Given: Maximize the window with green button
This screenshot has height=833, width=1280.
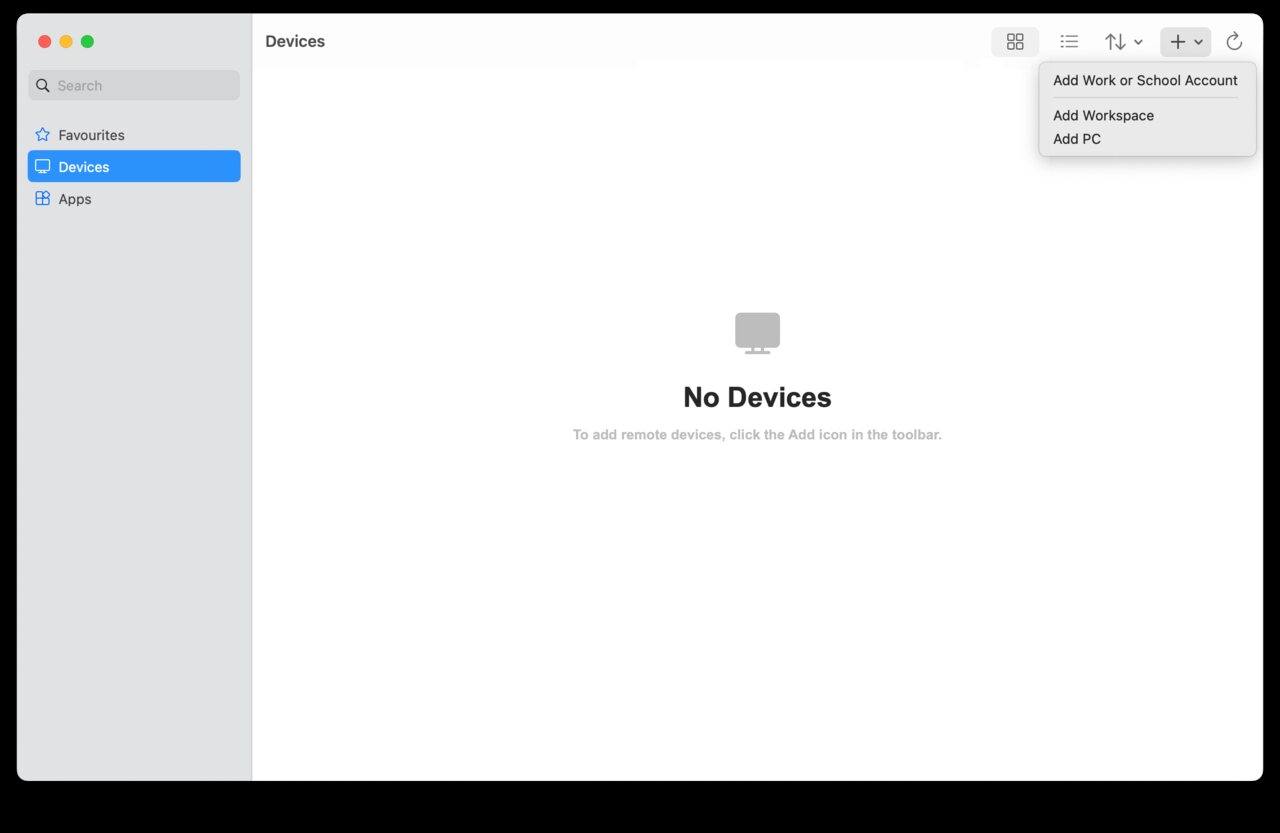Looking at the screenshot, I should pos(87,41).
